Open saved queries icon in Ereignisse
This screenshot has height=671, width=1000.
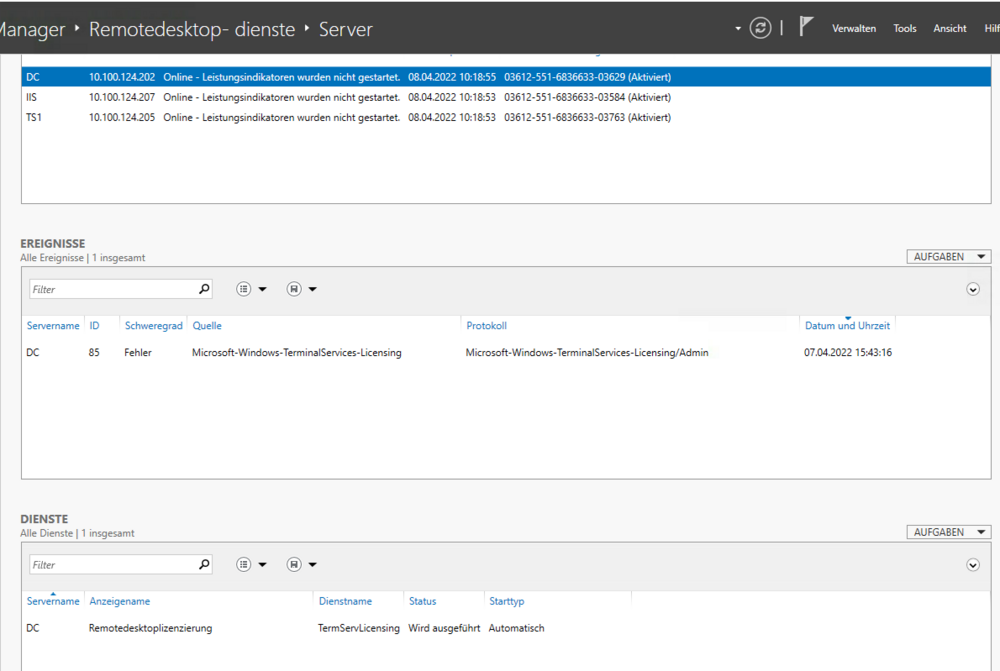pyautogui.click(x=294, y=289)
